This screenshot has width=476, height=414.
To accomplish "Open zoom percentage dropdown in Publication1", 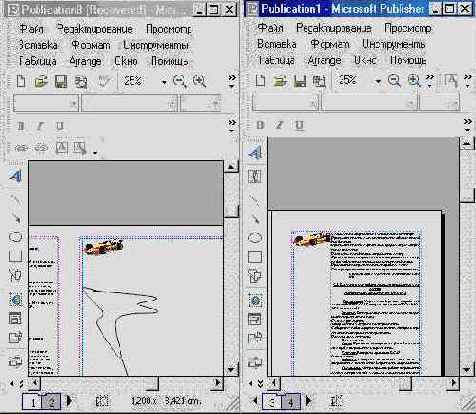I will [x=378, y=81].
